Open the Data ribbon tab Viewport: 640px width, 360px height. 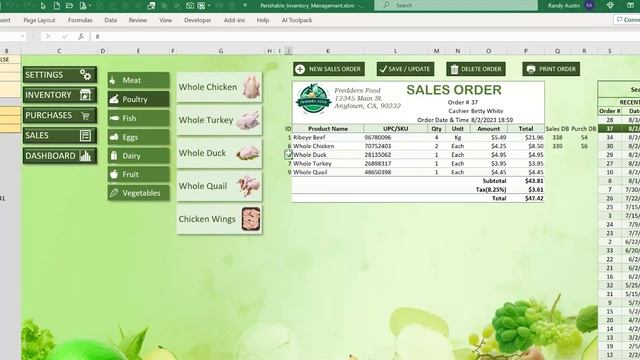pyautogui.click(x=110, y=20)
